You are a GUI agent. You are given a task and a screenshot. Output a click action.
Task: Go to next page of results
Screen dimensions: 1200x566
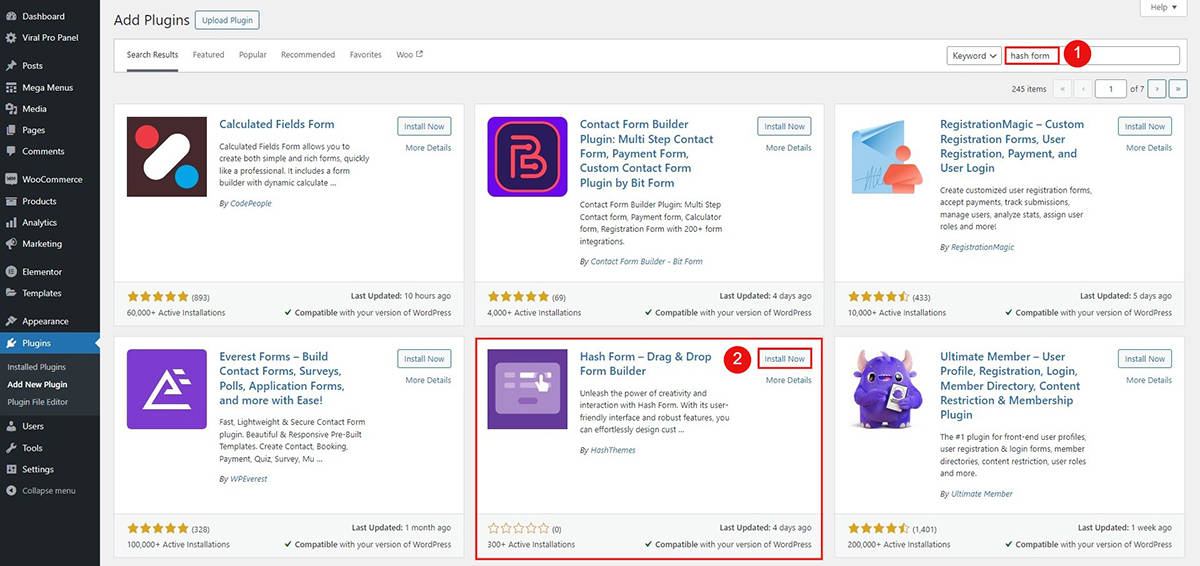click(x=1157, y=89)
